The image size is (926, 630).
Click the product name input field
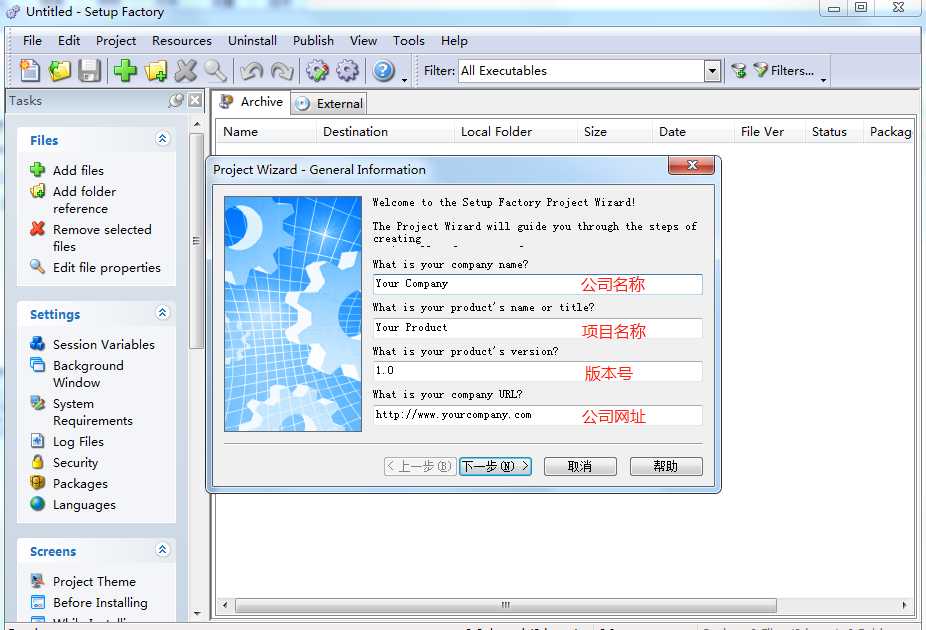coord(537,328)
